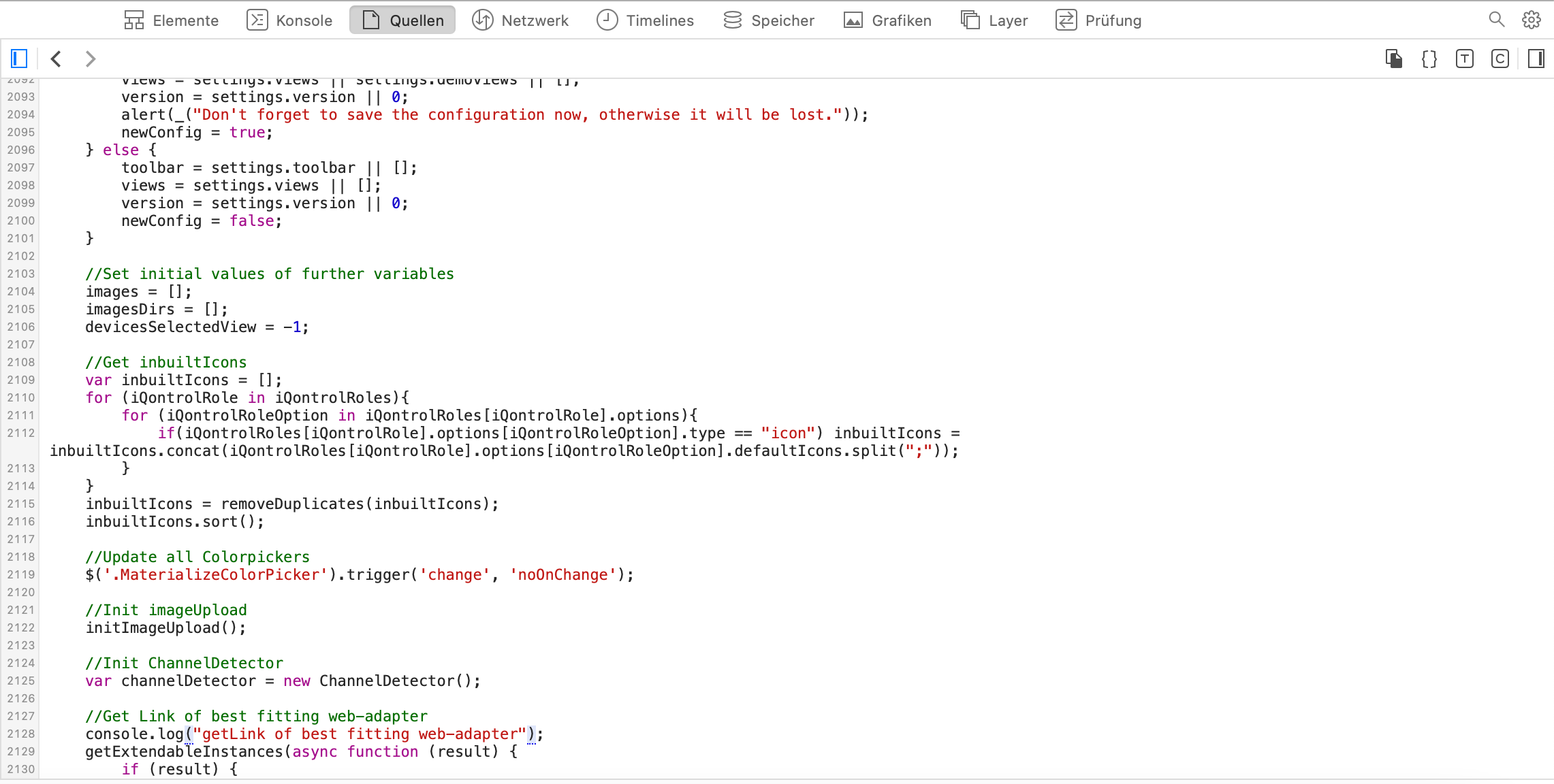Switch to the Layer tab
1554x784 pixels.
(x=994, y=20)
